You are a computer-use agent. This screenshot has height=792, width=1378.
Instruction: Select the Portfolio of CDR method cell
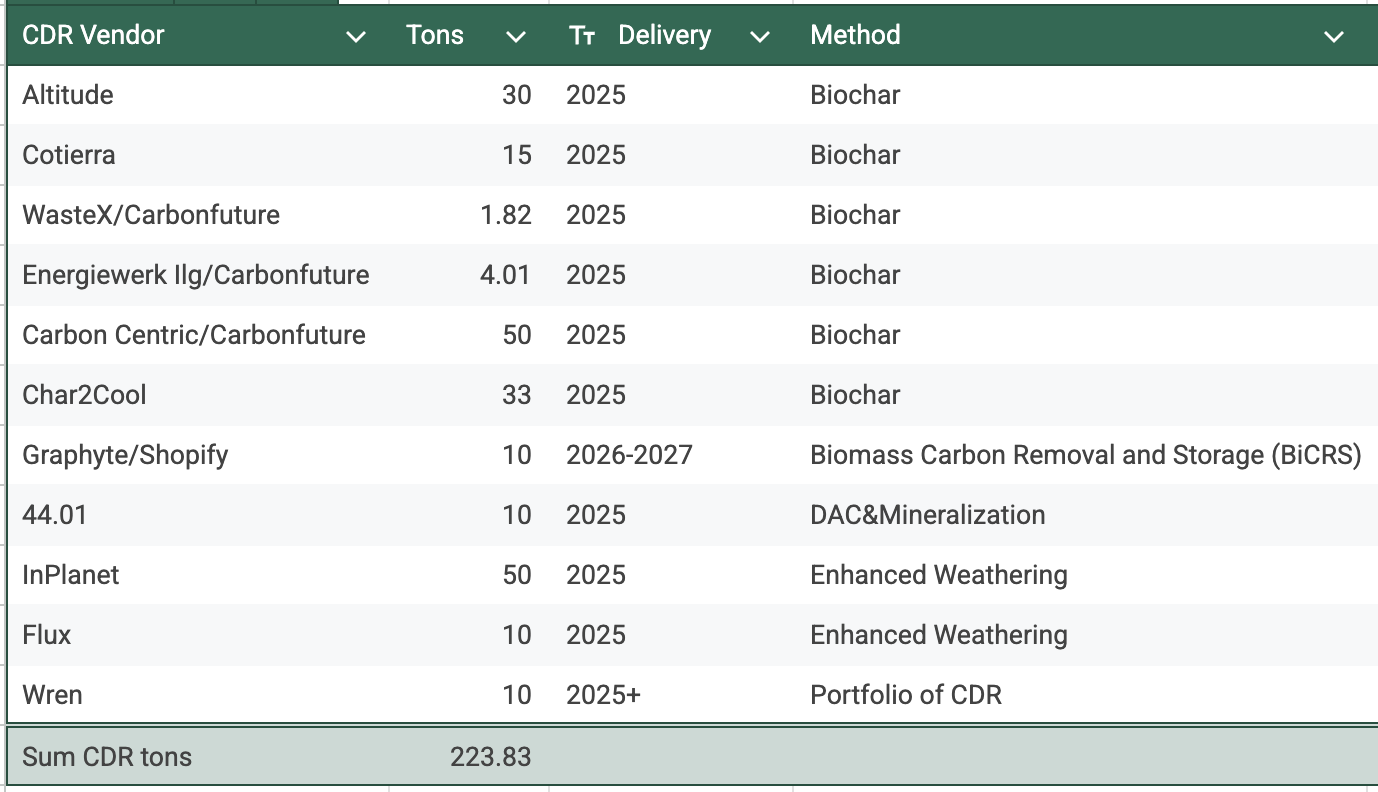[x=1086, y=694]
